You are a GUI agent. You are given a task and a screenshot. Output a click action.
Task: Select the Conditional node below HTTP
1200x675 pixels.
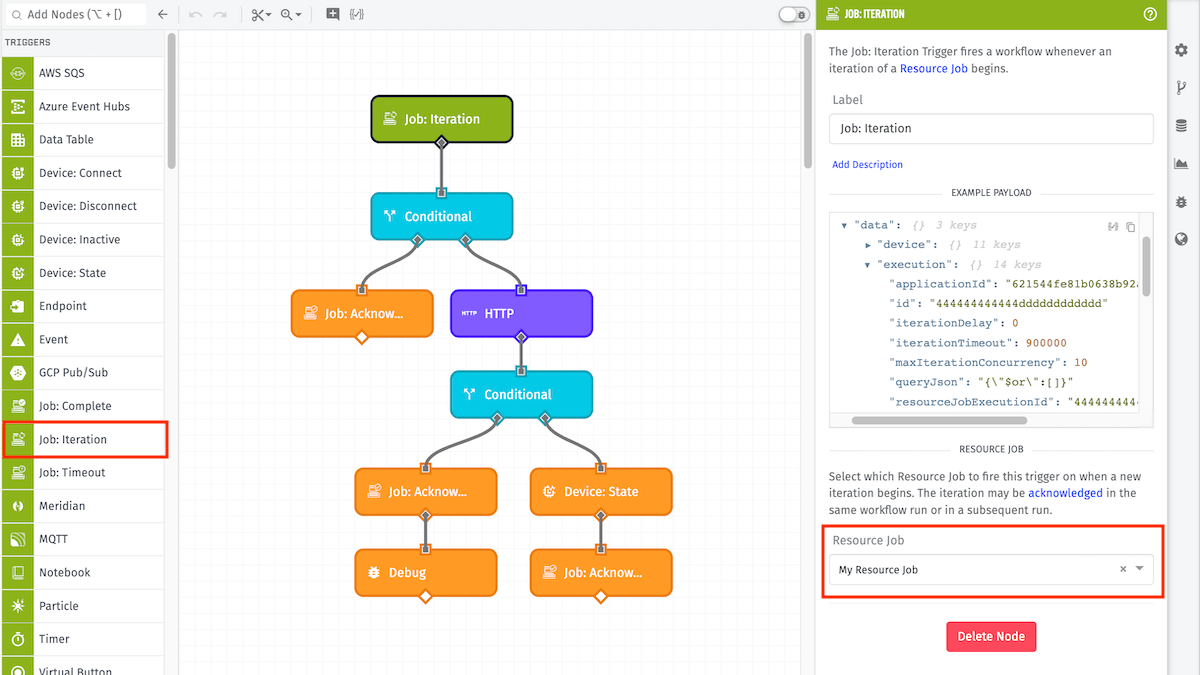(521, 394)
